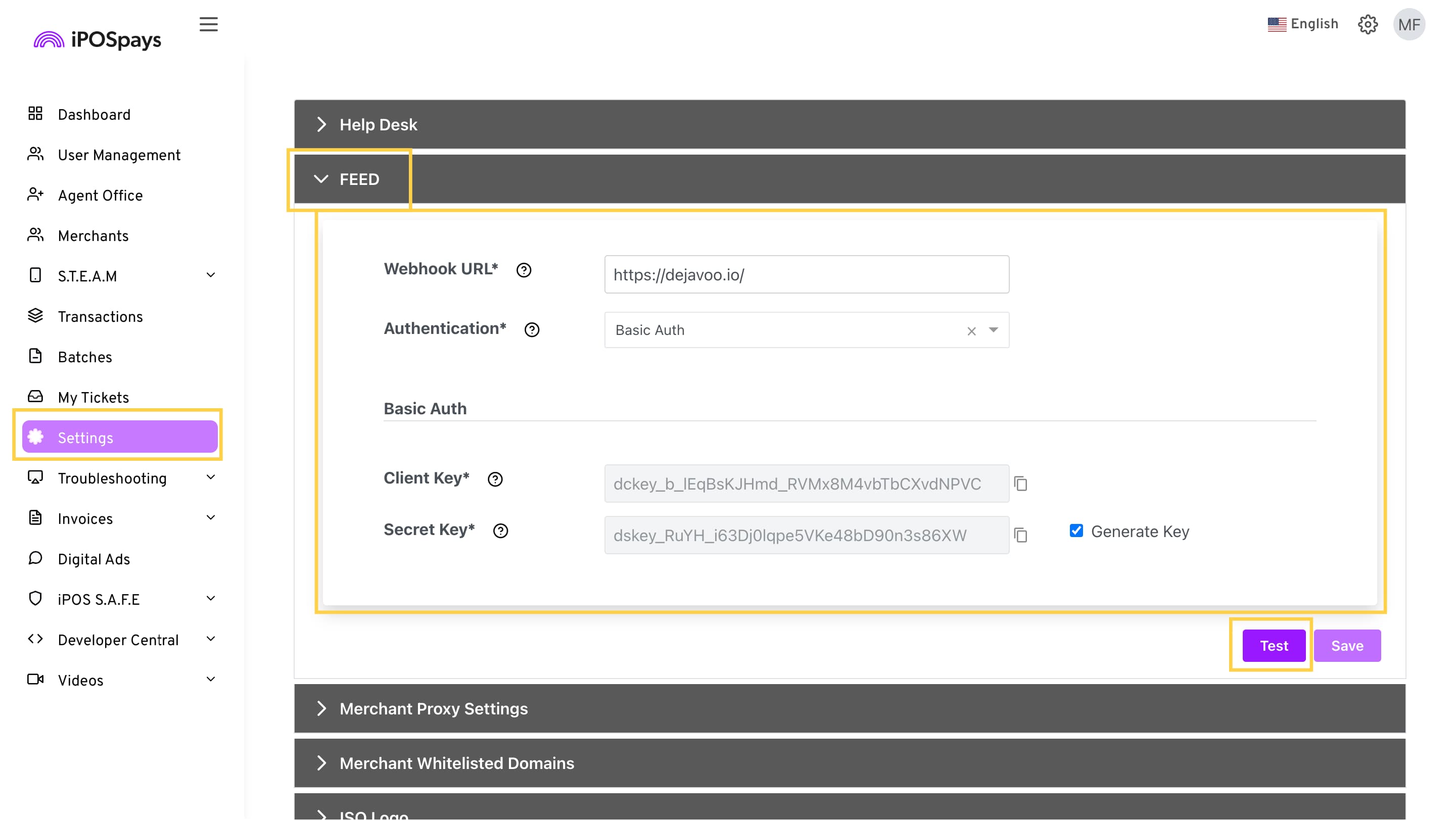The height and width of the screenshot is (820, 1456).
Task: Click the Digital Ads chat bubble icon
Action: (35, 558)
